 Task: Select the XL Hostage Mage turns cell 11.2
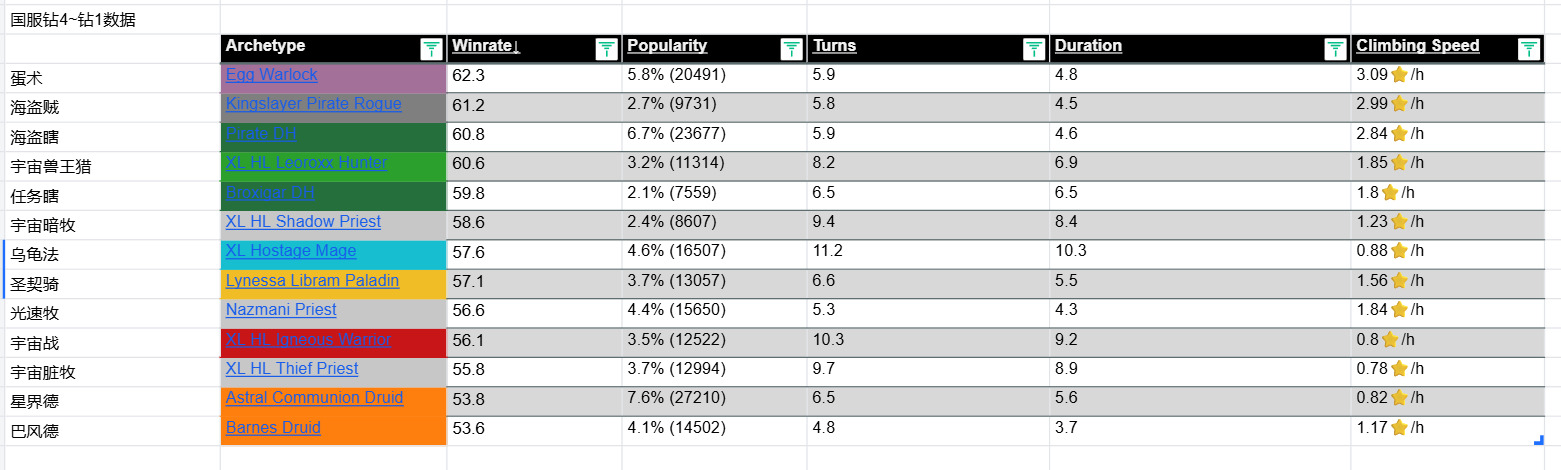(828, 251)
